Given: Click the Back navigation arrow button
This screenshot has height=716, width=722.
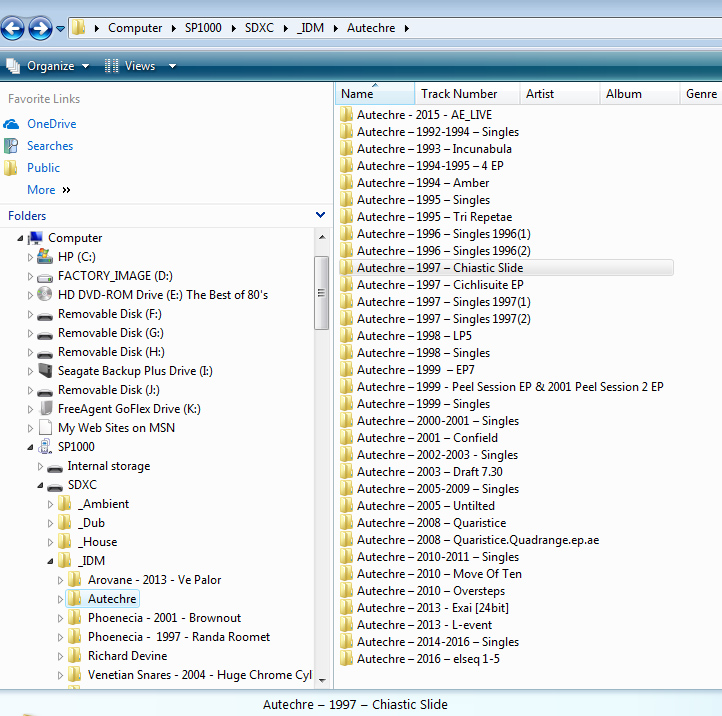Looking at the screenshot, I should click(13, 28).
